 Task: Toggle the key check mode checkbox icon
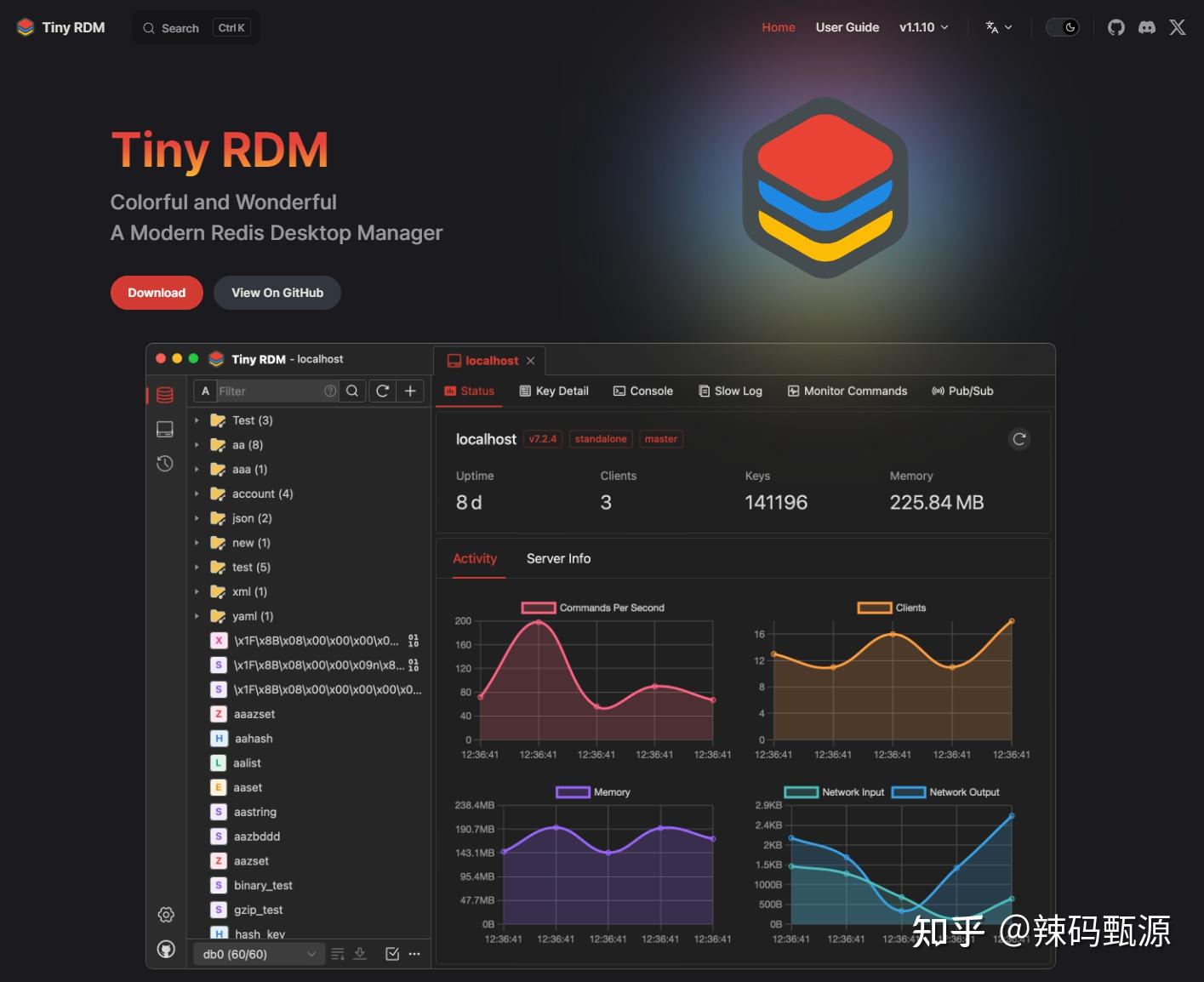(392, 954)
